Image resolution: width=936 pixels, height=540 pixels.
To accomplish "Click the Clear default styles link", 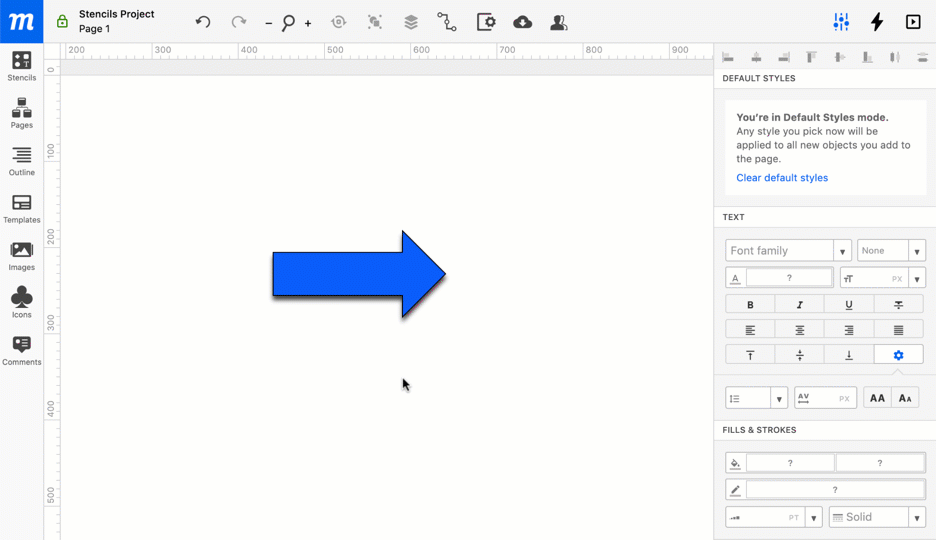I will (x=782, y=178).
